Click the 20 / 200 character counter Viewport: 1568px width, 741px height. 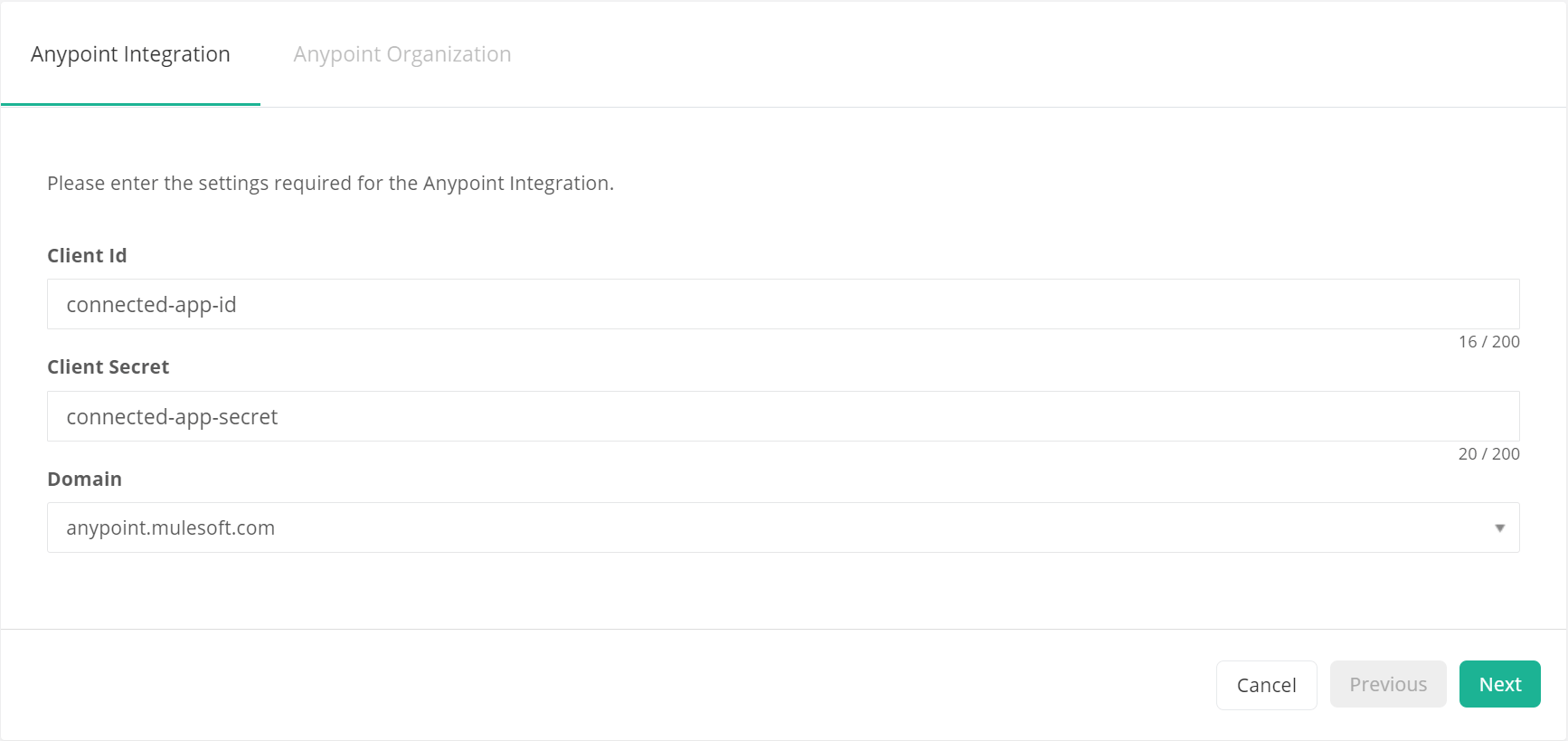pyautogui.click(x=1488, y=453)
